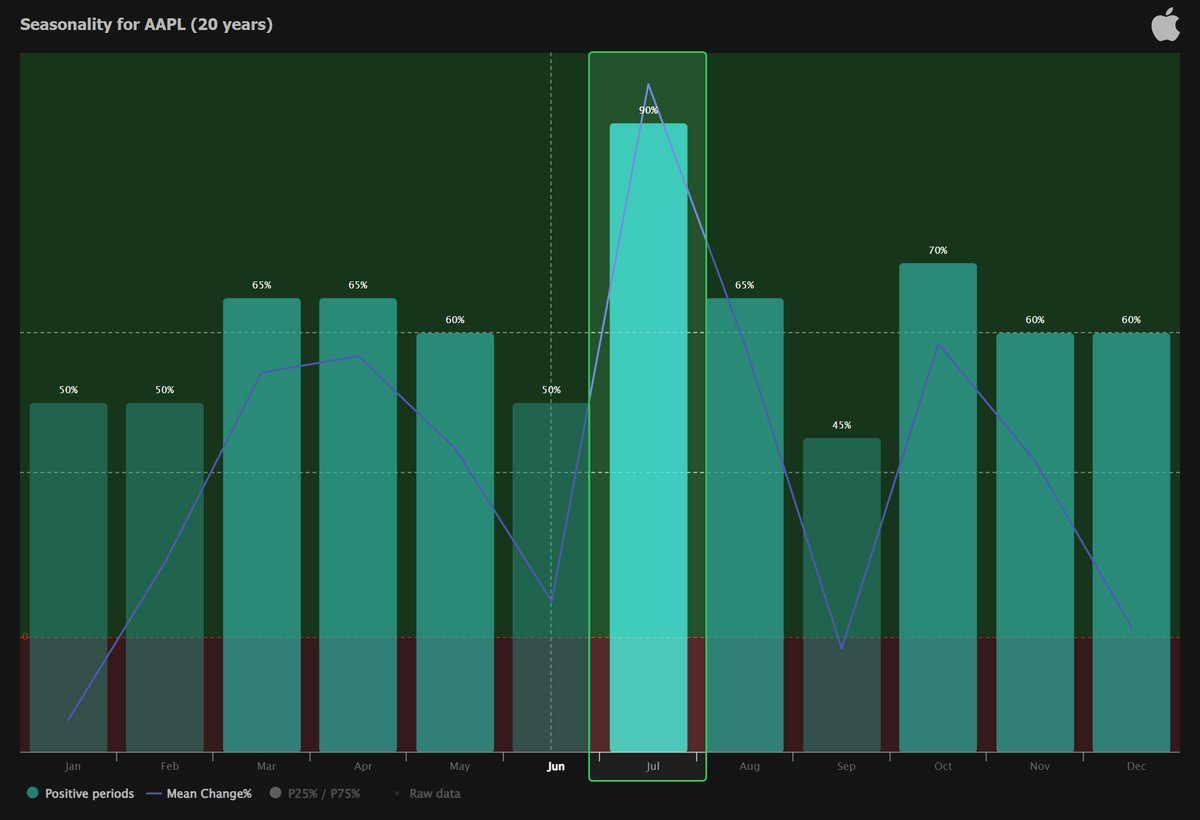Image resolution: width=1200 pixels, height=820 pixels.
Task: Toggle the Positive periods legend item
Action: tap(81, 794)
